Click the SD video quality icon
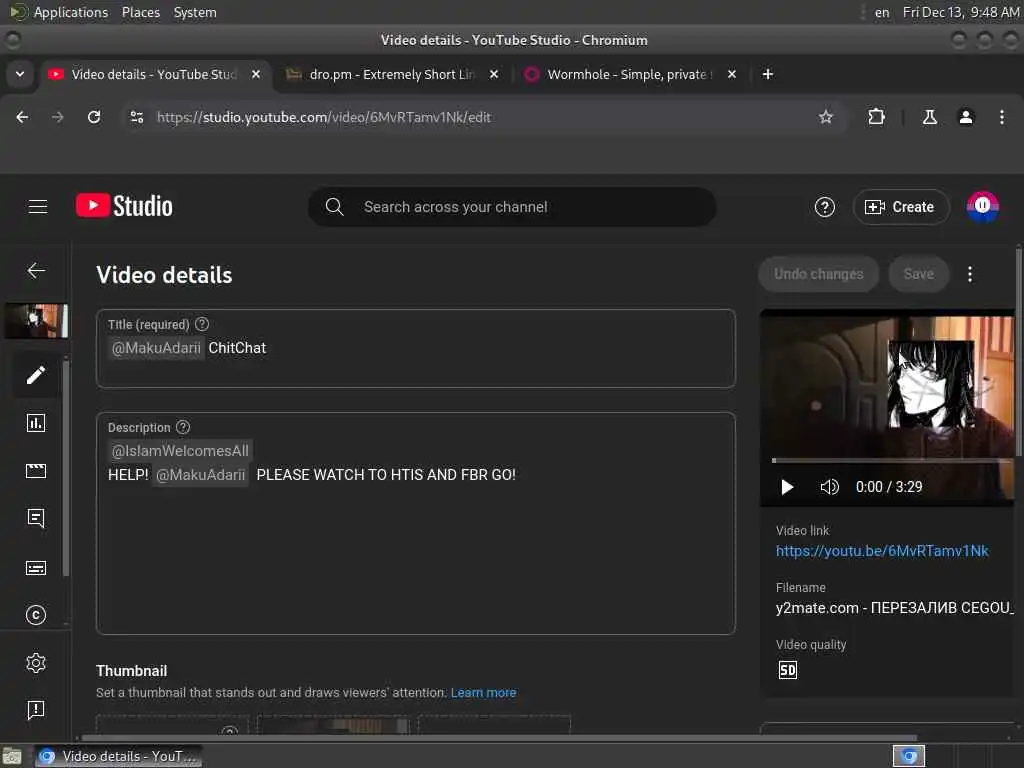This screenshot has height=768, width=1024. 788,670
